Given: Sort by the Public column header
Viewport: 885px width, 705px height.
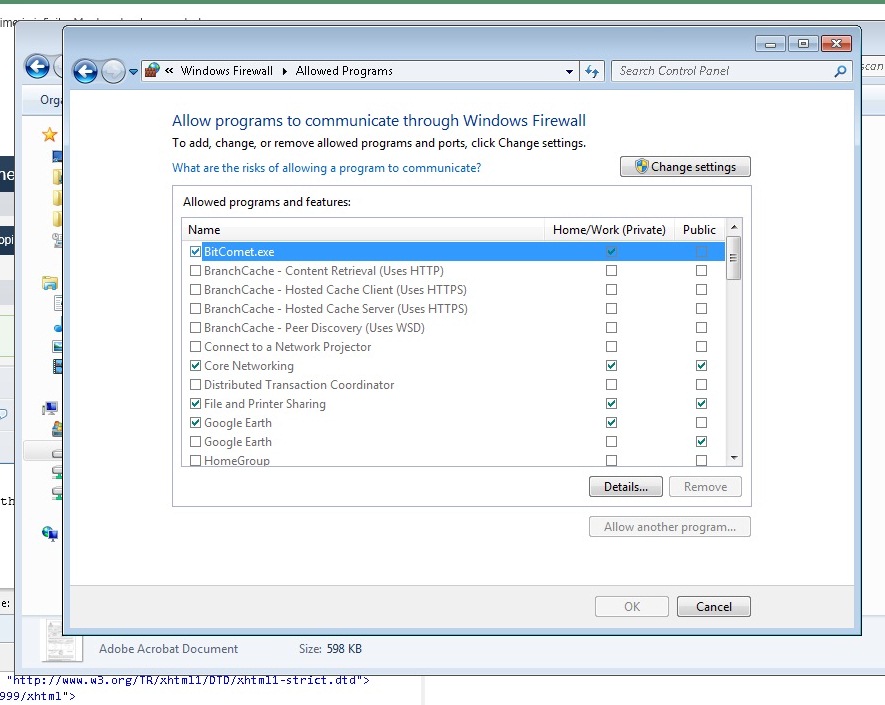Looking at the screenshot, I should coord(699,230).
